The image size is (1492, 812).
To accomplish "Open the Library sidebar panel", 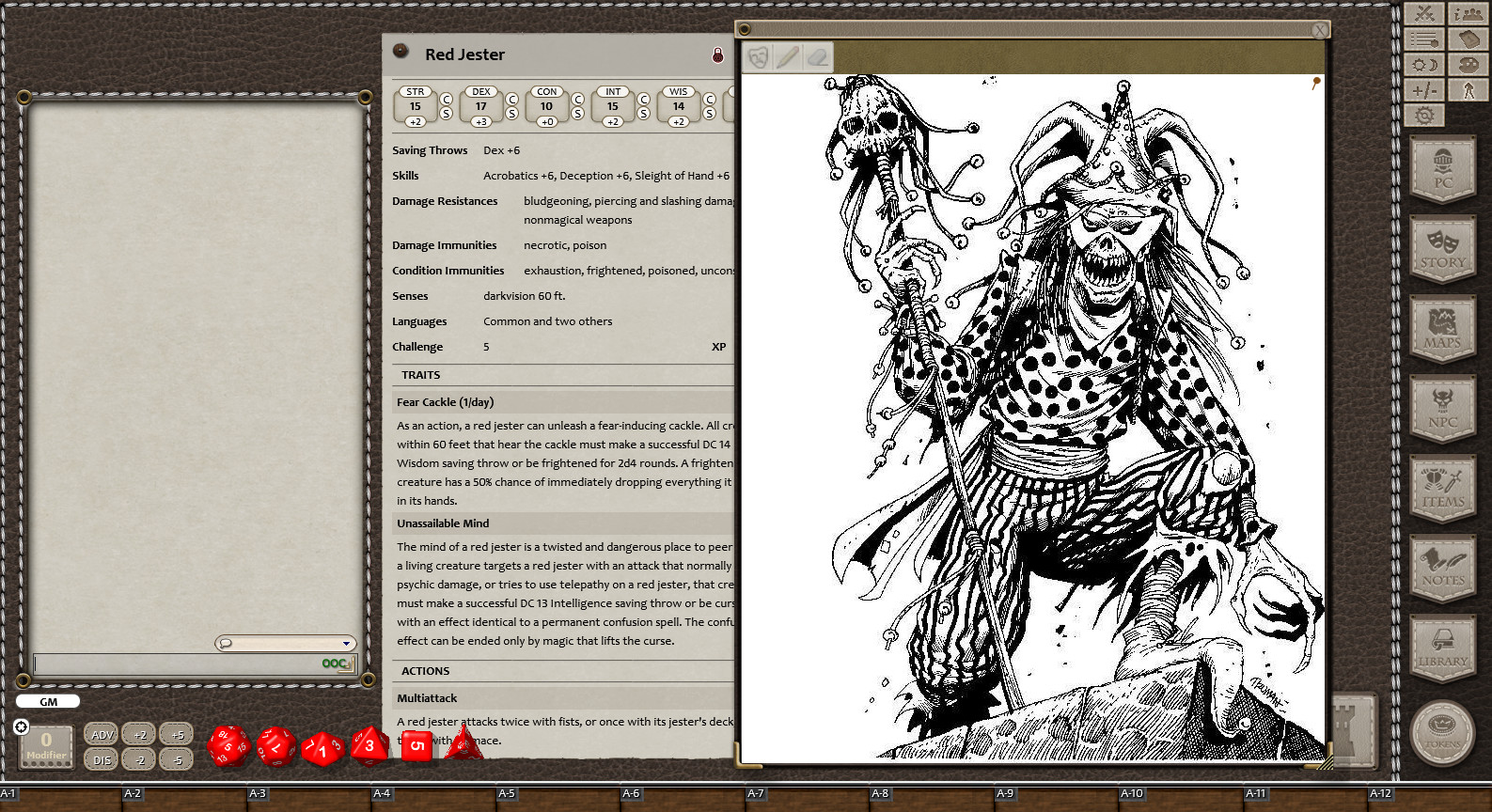I will point(1442,648).
